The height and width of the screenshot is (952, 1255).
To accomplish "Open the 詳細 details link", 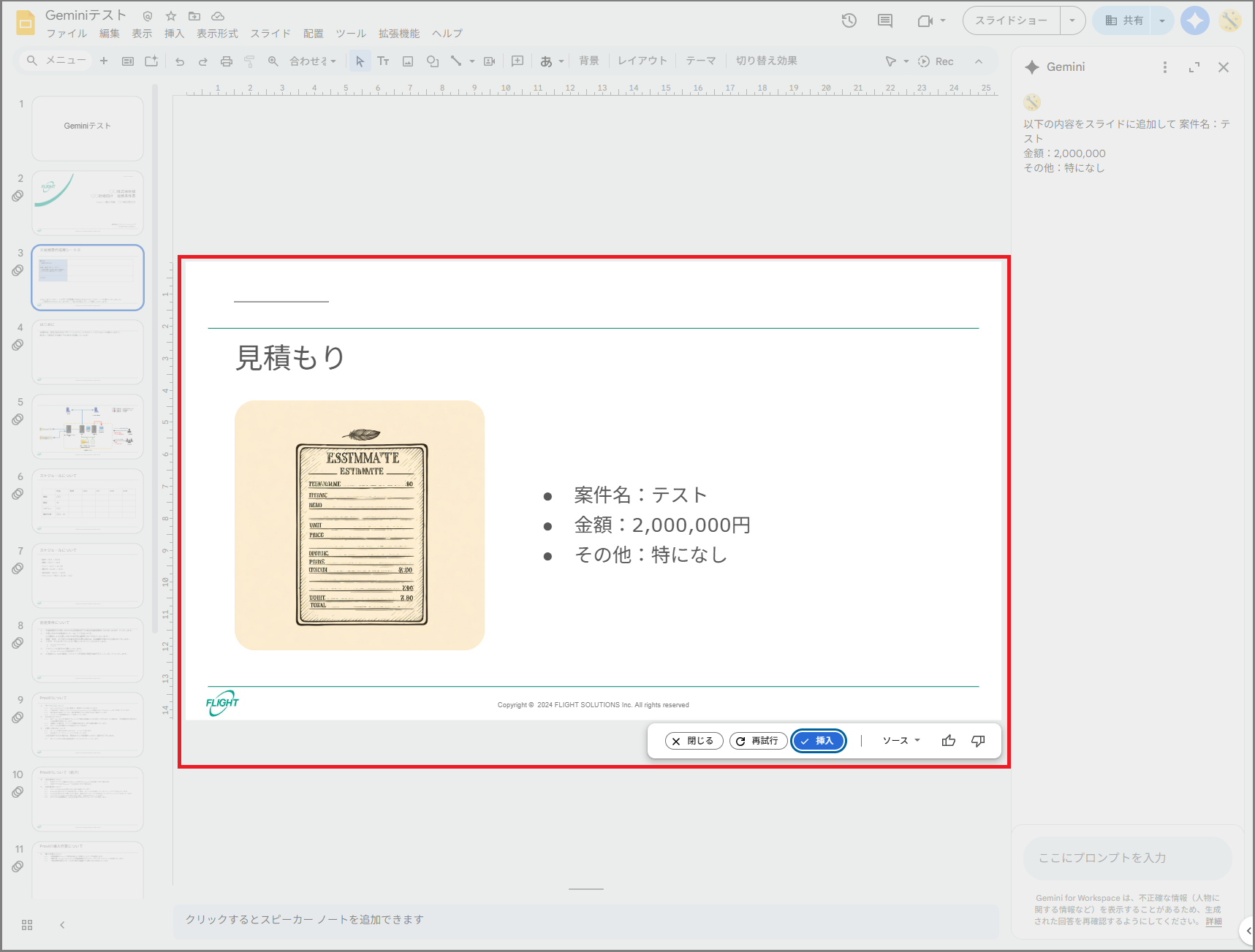I will coord(1213,921).
